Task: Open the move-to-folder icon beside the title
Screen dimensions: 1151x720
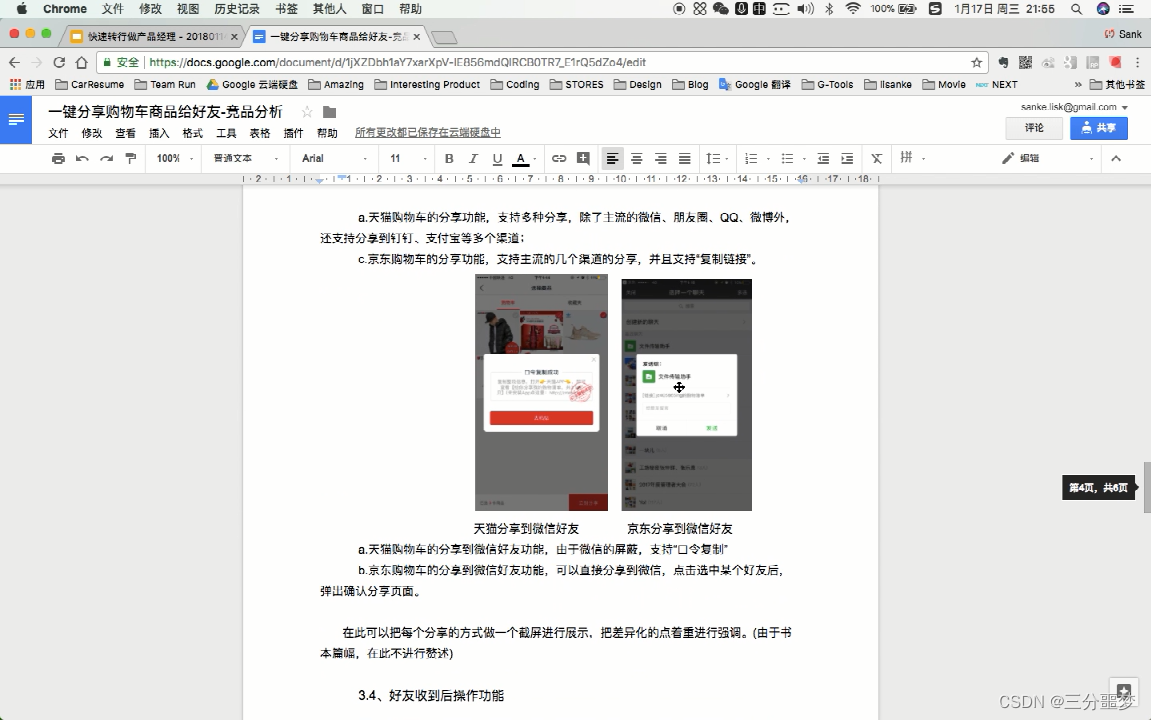Action: pyautogui.click(x=330, y=112)
